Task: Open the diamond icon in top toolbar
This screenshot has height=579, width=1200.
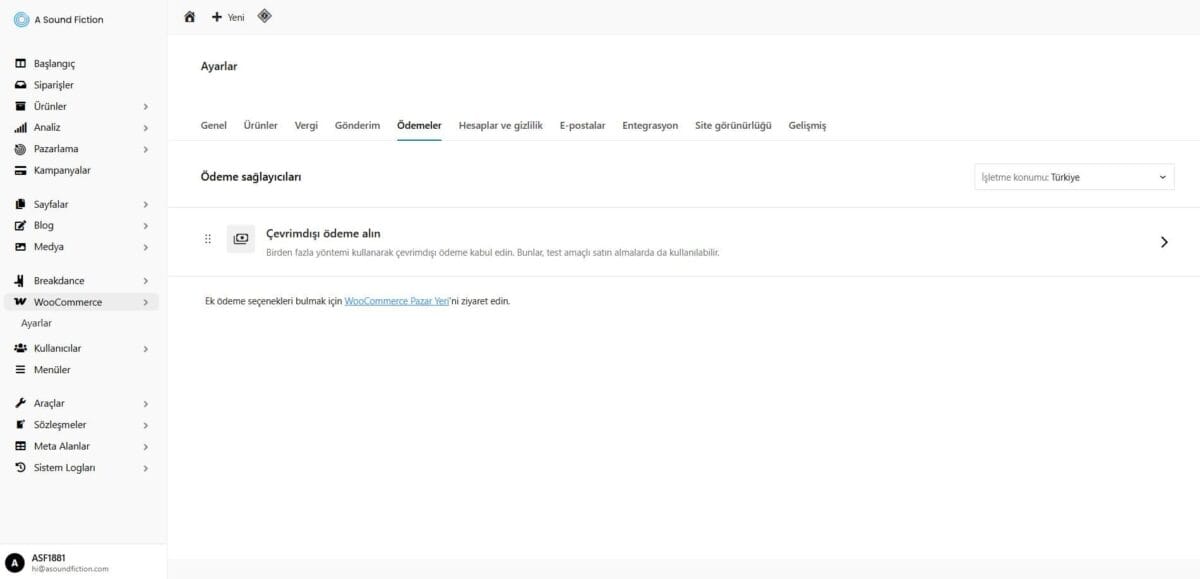Action: [x=264, y=16]
